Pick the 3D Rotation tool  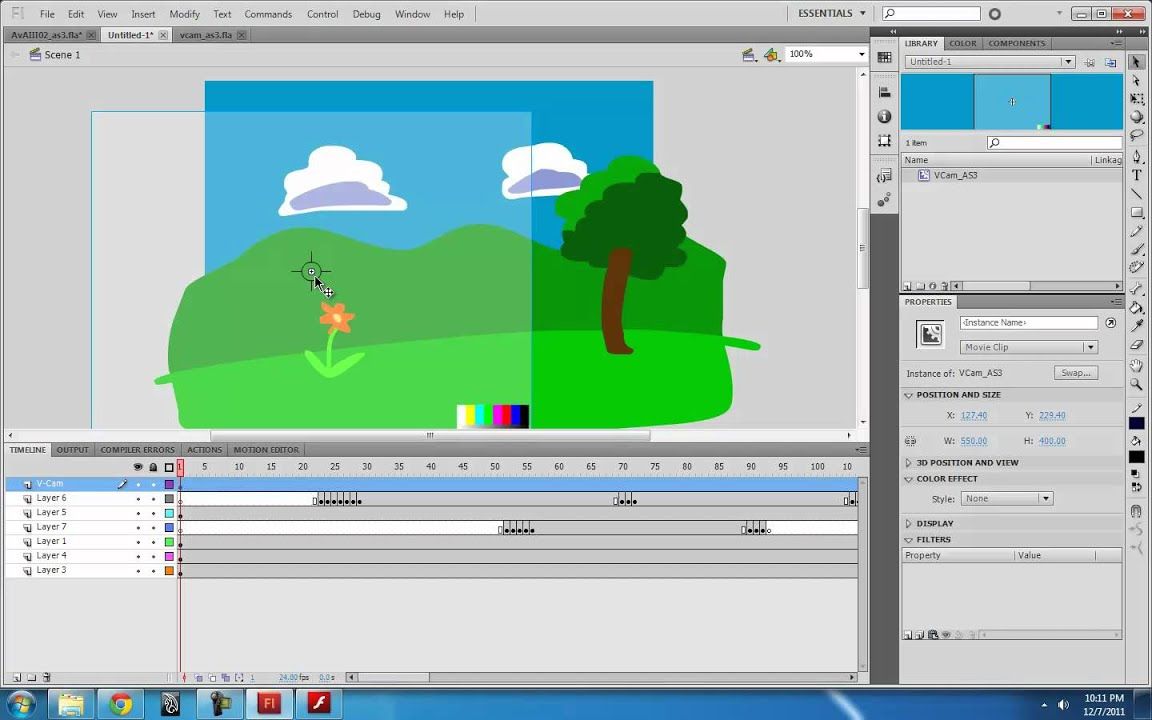[1136, 117]
